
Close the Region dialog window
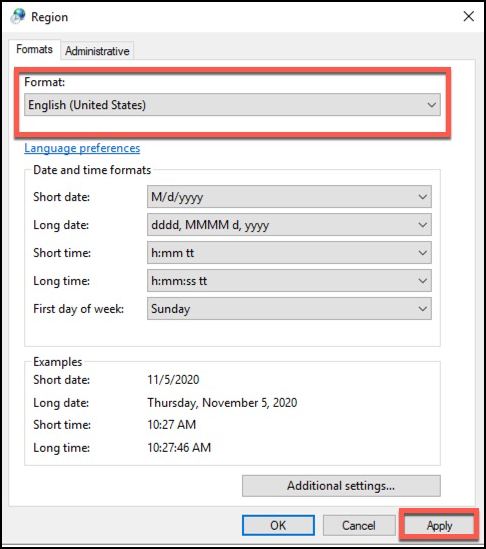[468, 16]
